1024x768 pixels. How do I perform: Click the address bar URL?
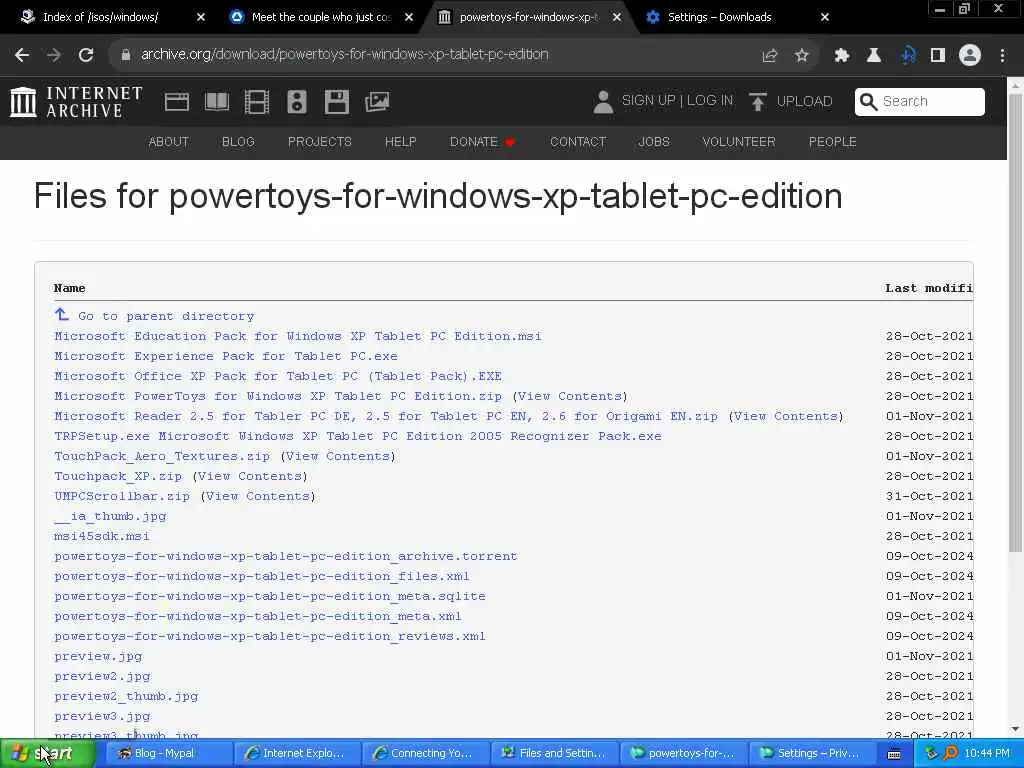[x=345, y=55]
